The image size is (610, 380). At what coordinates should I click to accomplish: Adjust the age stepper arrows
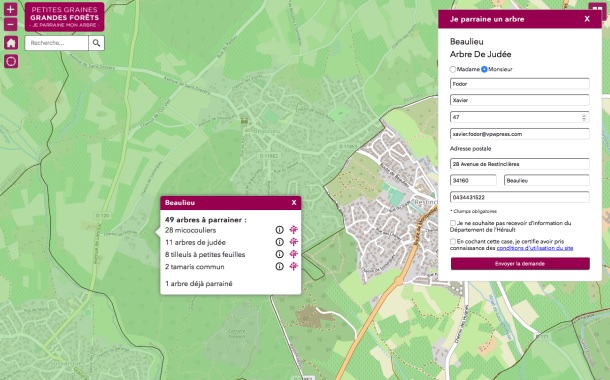coord(584,117)
